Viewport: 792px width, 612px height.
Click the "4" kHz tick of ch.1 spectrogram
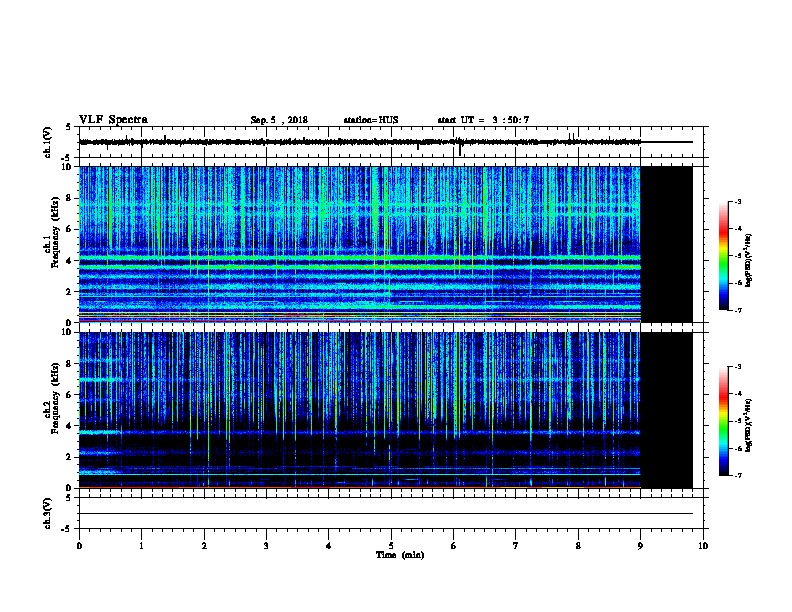69,261
